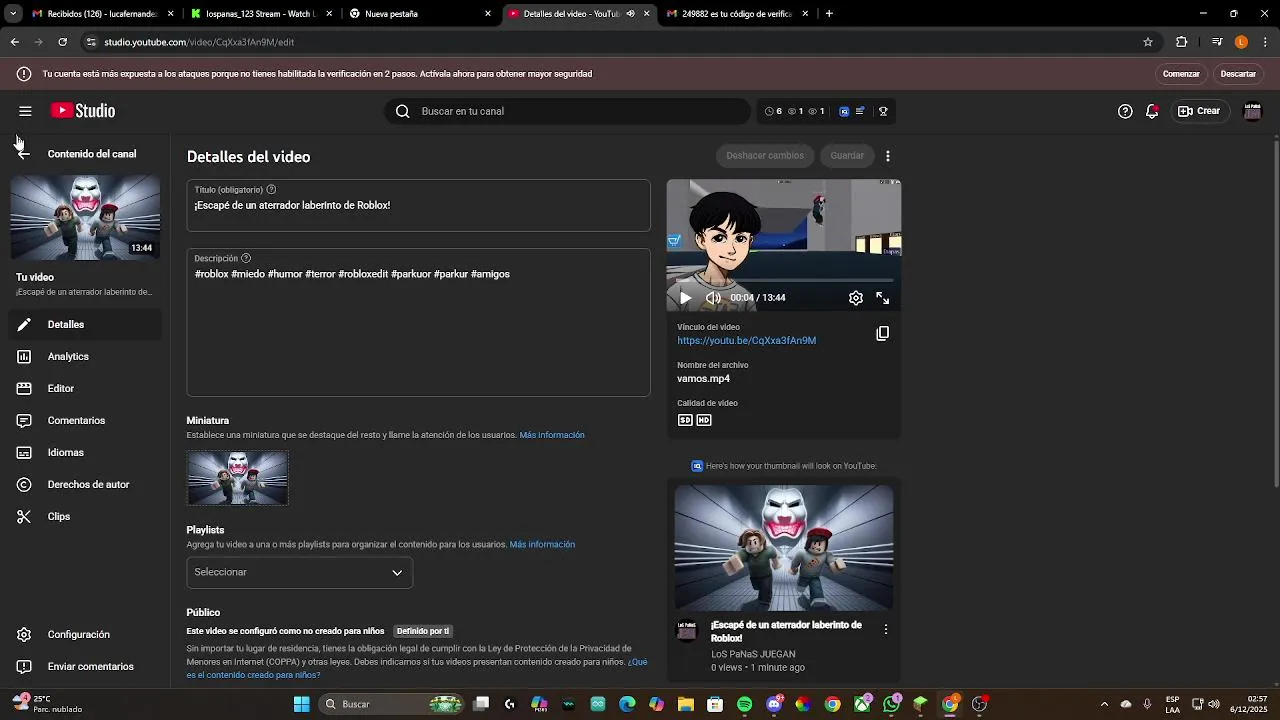Open Más información link under Playlists
This screenshot has width=1280, height=720.
point(542,544)
